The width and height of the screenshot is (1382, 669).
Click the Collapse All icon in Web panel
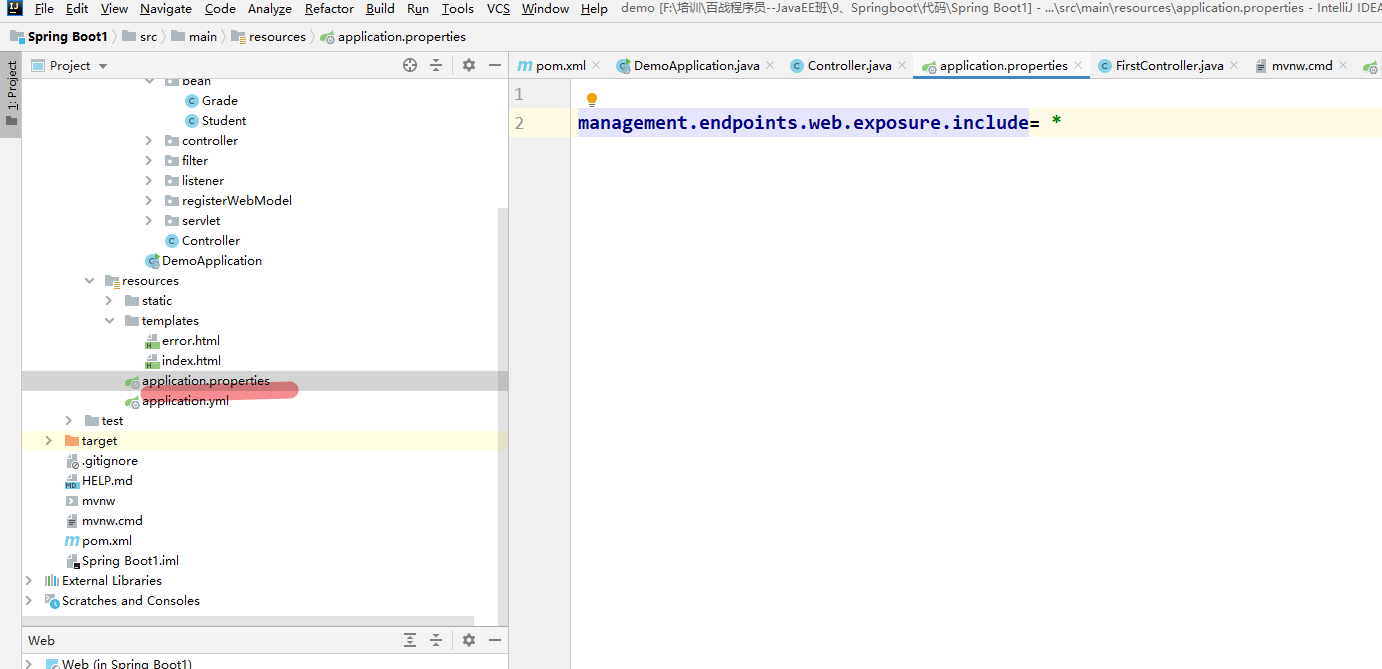click(x=436, y=640)
